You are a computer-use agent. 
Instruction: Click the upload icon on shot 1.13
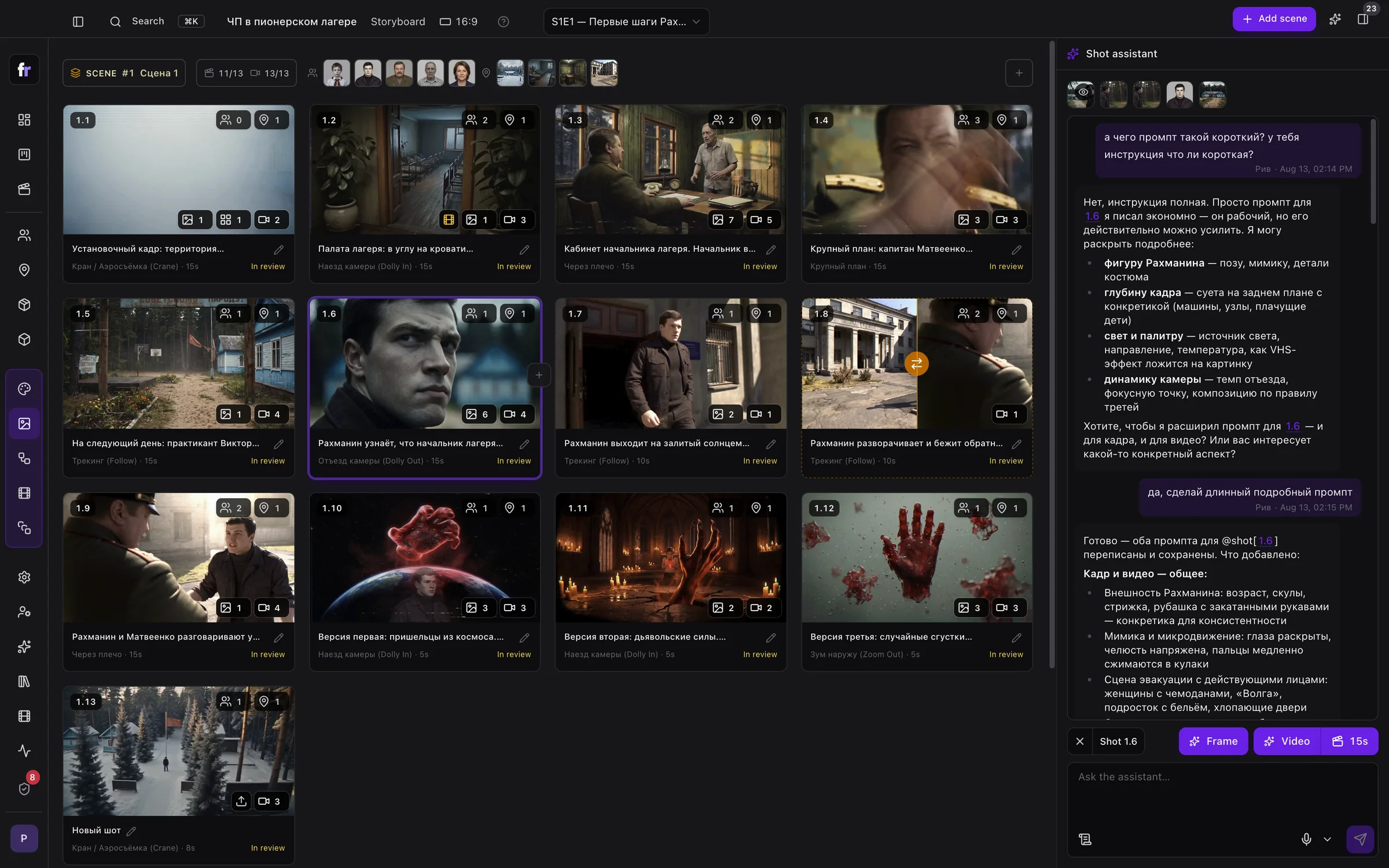pyautogui.click(x=241, y=801)
